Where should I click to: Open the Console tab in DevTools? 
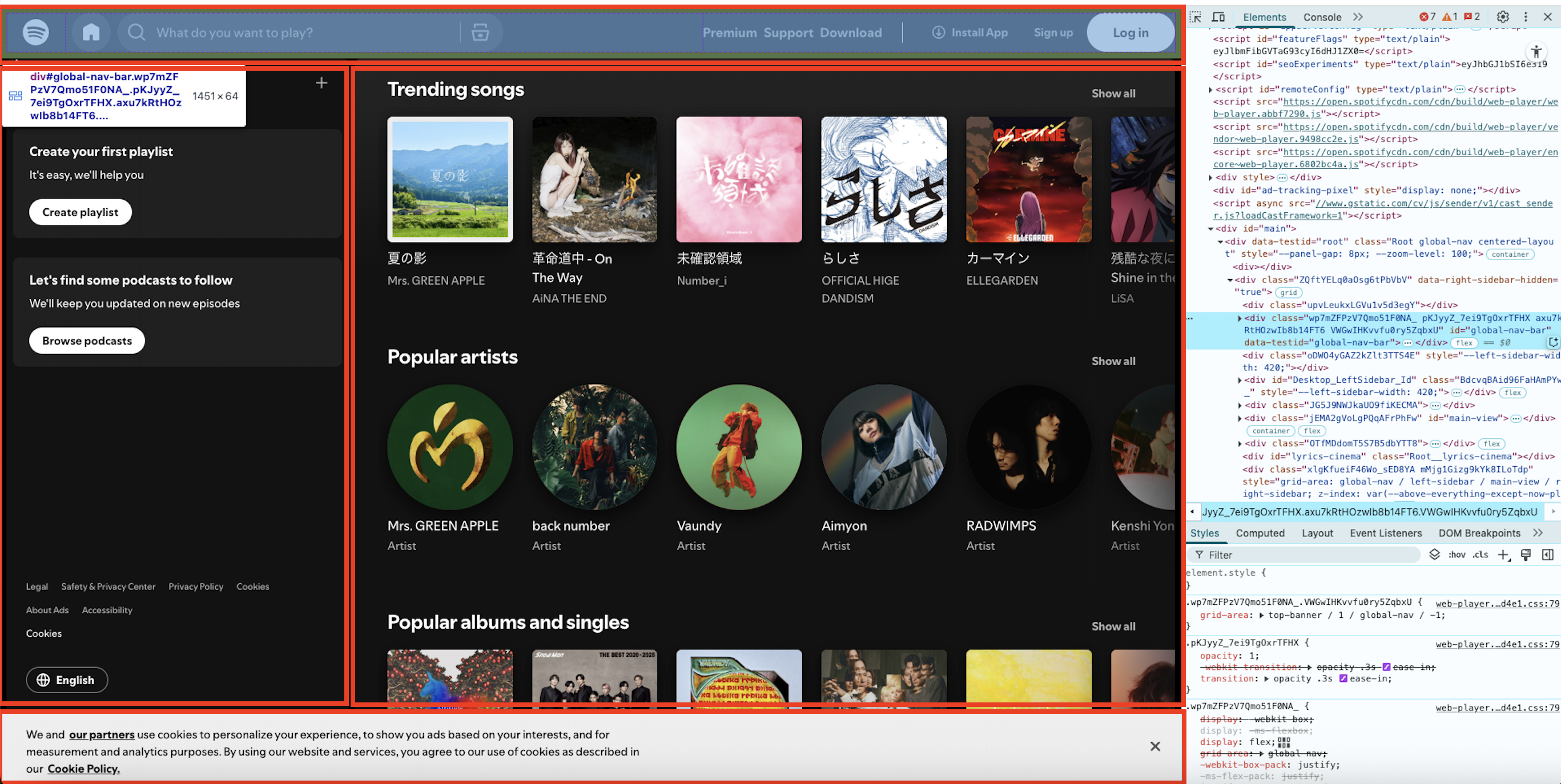[1322, 17]
